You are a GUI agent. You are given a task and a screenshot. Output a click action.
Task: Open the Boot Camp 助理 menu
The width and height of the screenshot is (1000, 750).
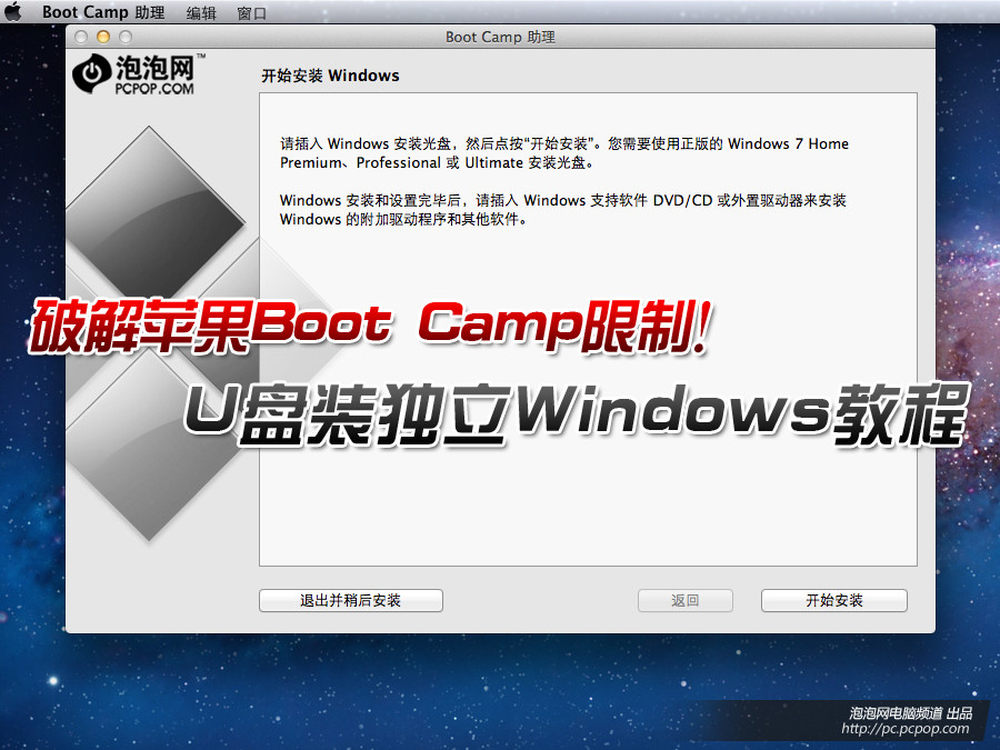coord(103,12)
